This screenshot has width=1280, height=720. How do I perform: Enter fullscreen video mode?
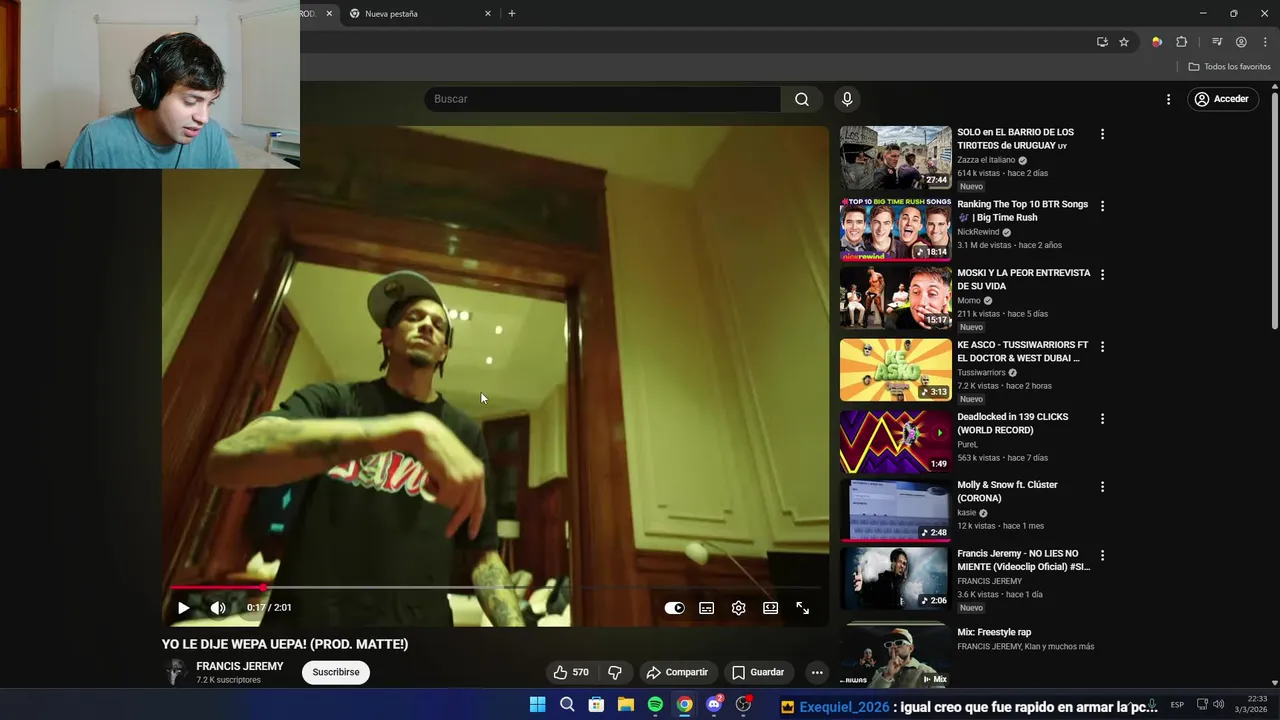tap(803, 608)
